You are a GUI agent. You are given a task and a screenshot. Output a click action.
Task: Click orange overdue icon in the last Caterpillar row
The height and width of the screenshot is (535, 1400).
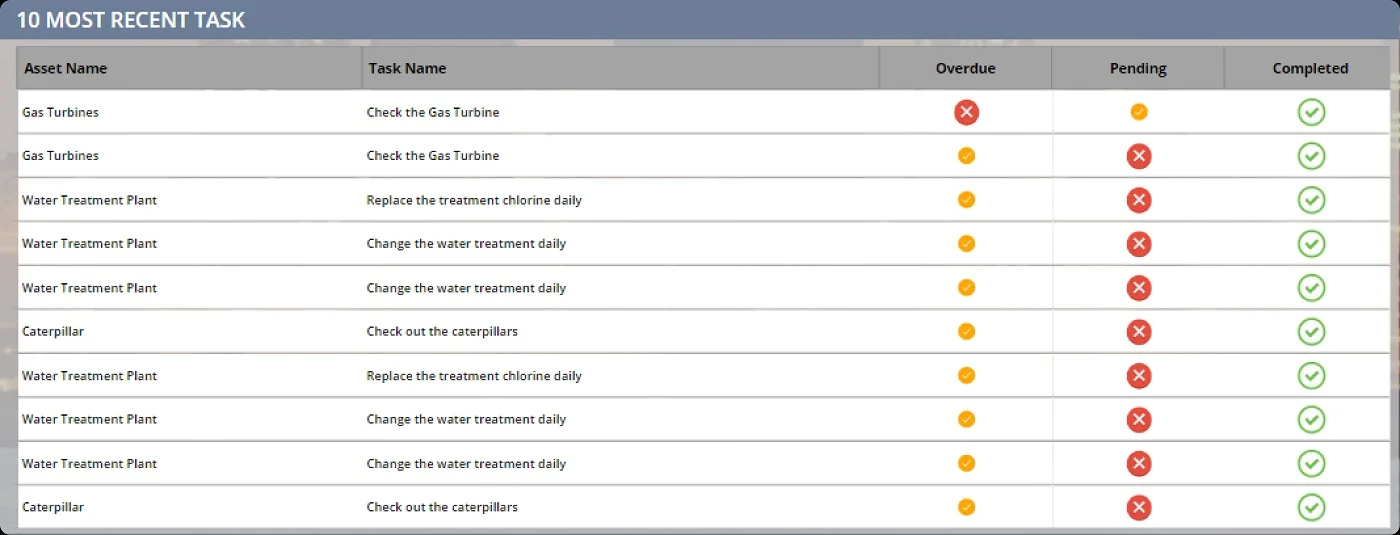tap(966, 507)
